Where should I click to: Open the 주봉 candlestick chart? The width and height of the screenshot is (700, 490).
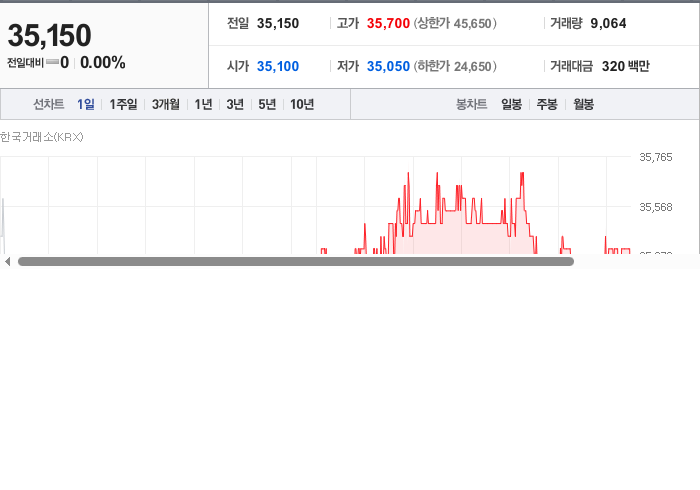coord(547,104)
